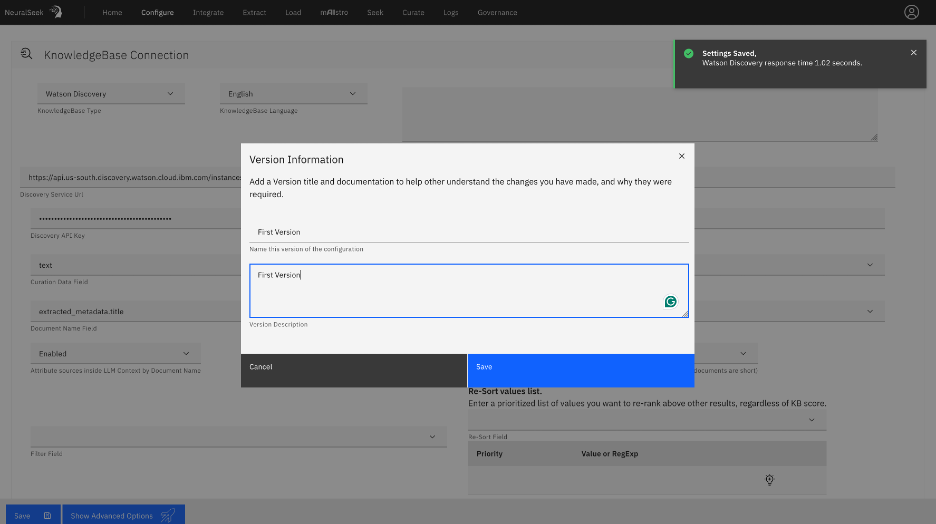Click the NeuralSeek logo icon

coord(56,12)
